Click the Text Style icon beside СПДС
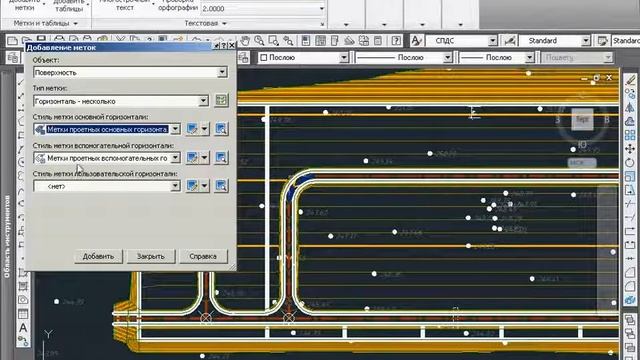Image resolution: width=640 pixels, height=360 pixels. coord(416,40)
